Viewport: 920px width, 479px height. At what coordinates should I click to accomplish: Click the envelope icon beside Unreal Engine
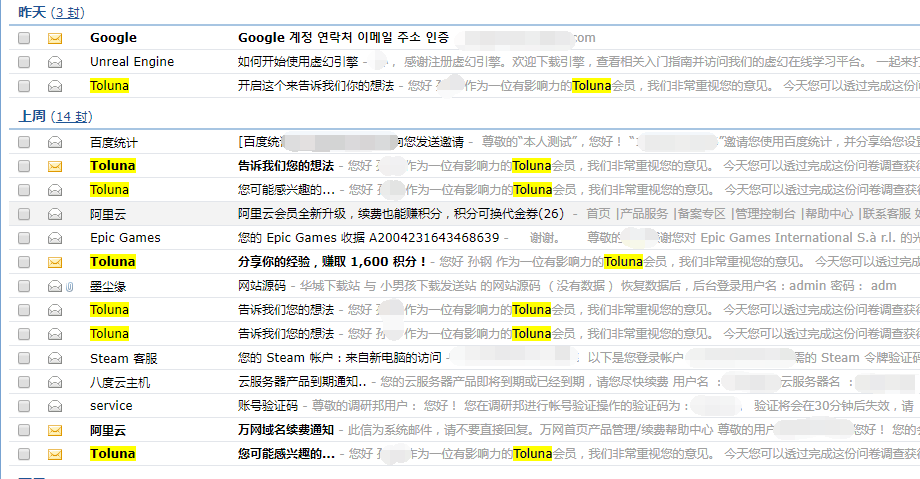click(x=55, y=62)
